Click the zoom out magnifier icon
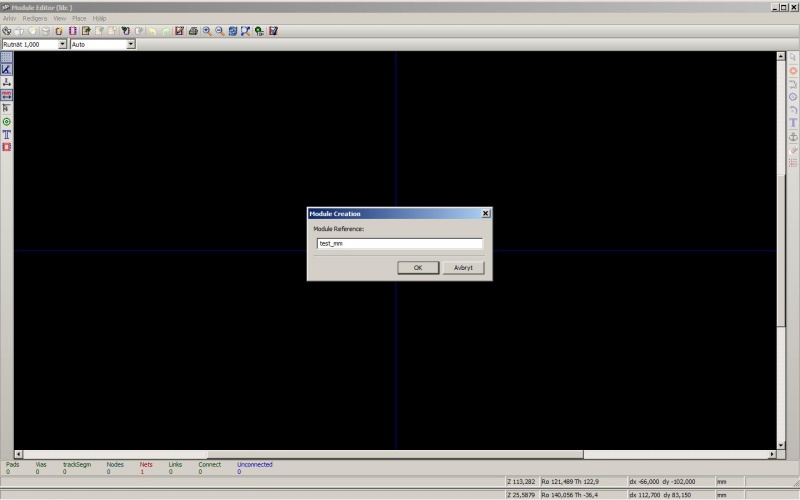 coord(219,31)
